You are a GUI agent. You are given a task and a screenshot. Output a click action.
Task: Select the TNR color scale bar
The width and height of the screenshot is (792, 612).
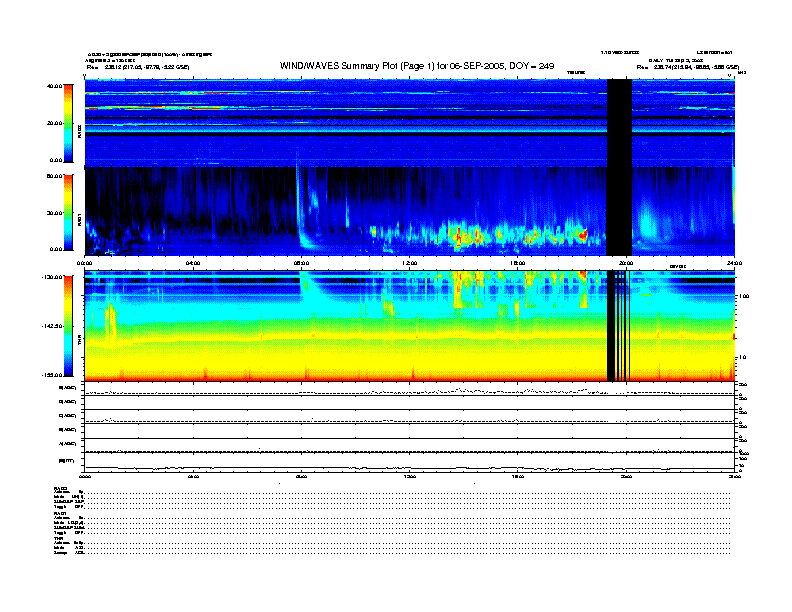click(68, 326)
